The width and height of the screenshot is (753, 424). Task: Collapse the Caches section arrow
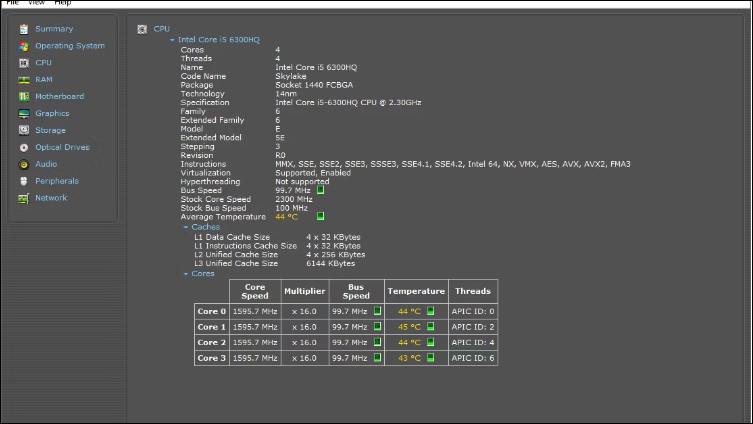pos(185,227)
